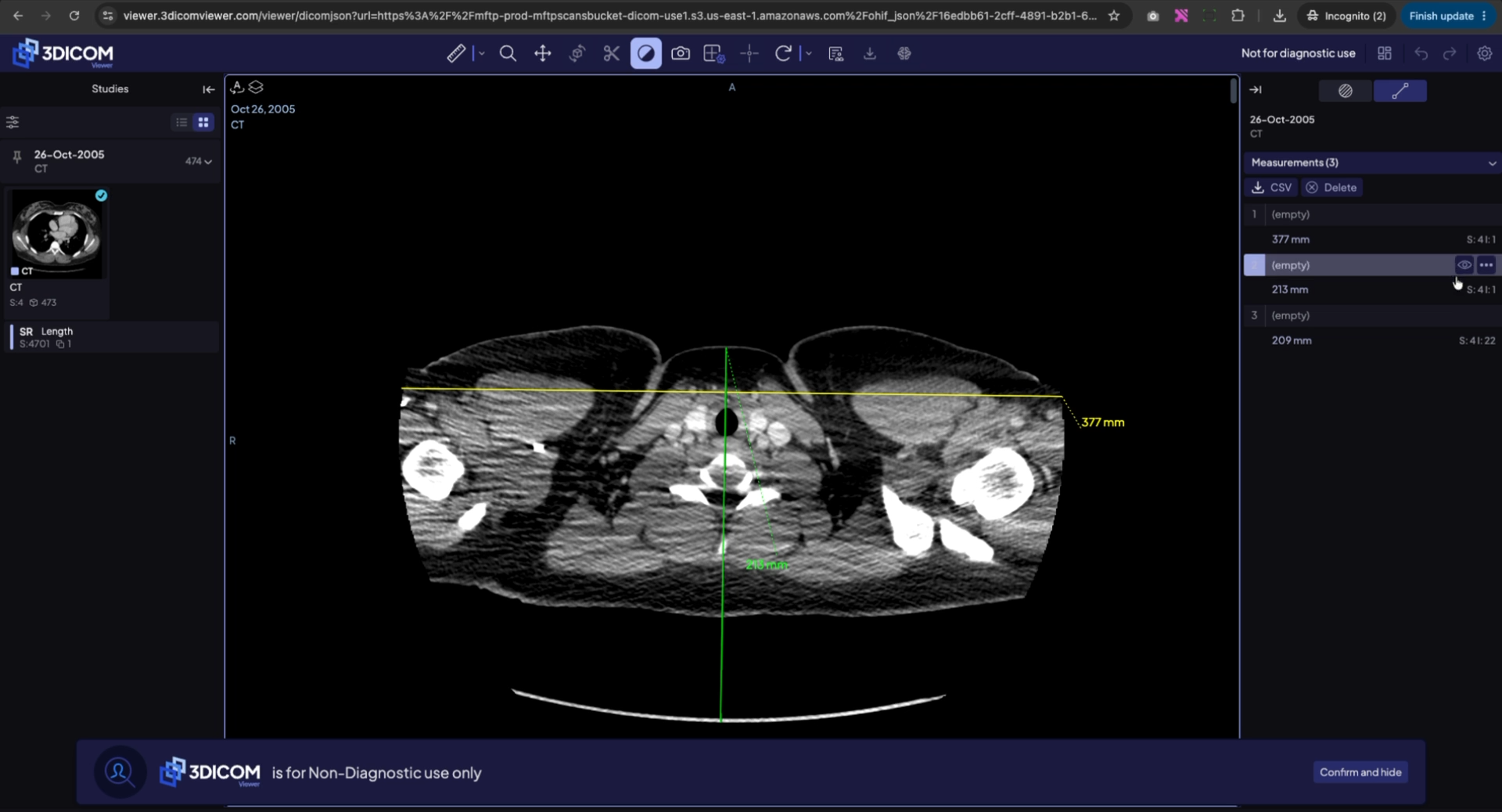Open the rotate tool dropdown arrow
Viewport: 1502px width, 812px height.
(x=809, y=53)
